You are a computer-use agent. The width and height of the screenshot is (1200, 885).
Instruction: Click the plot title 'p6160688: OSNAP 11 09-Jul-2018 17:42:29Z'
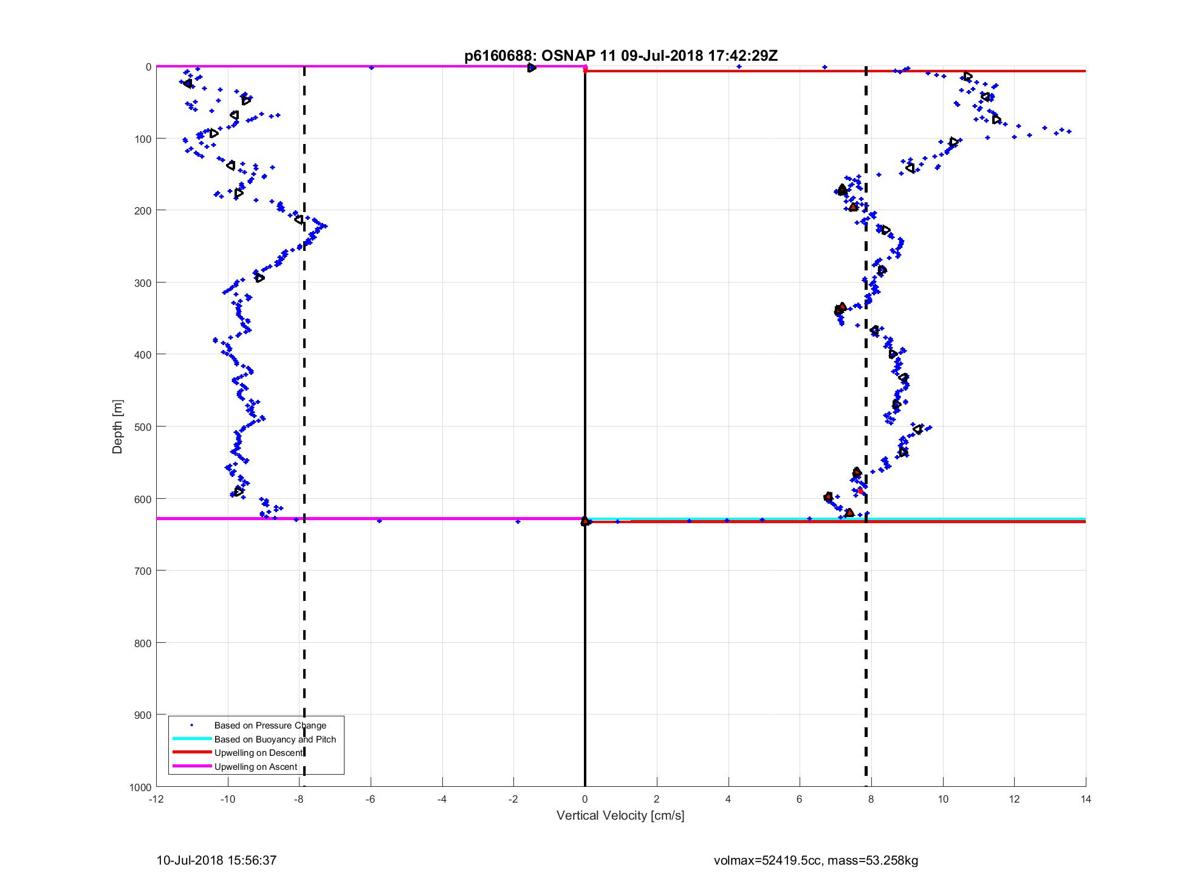click(620, 56)
